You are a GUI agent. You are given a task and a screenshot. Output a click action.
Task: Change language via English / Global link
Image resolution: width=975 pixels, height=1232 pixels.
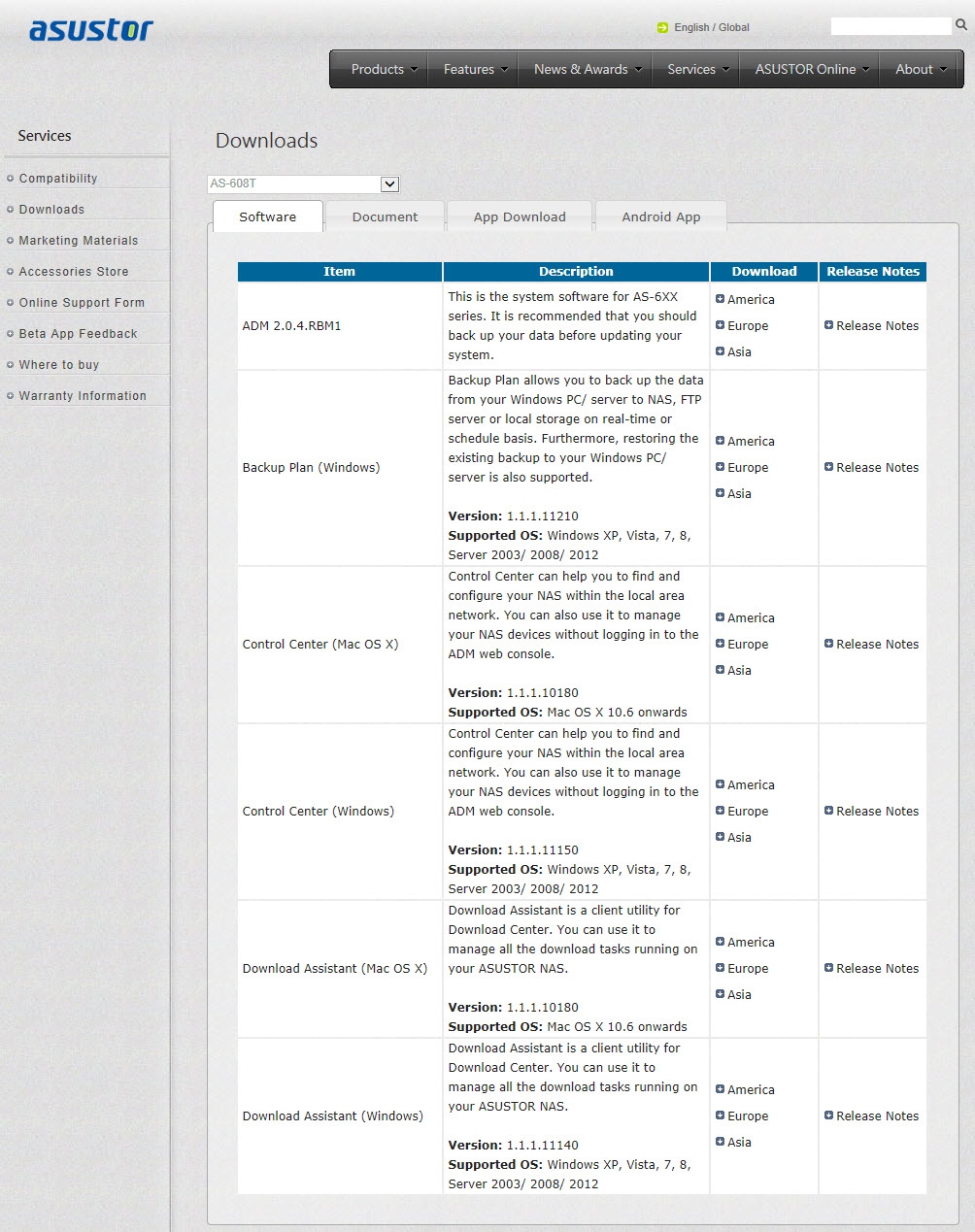(x=712, y=27)
